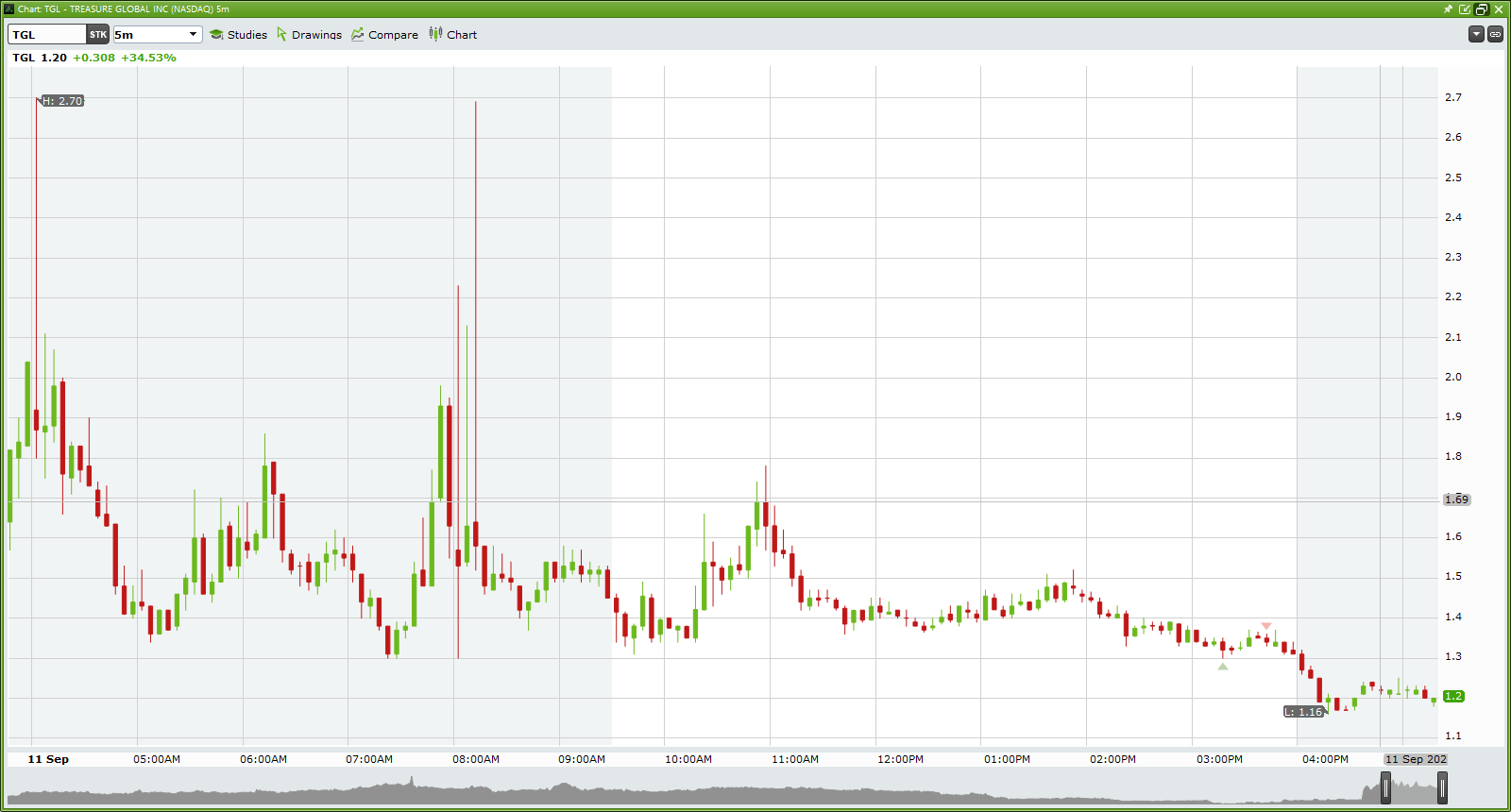Click the restore window button
Viewport: 1511px width, 812px height.
click(1482, 9)
